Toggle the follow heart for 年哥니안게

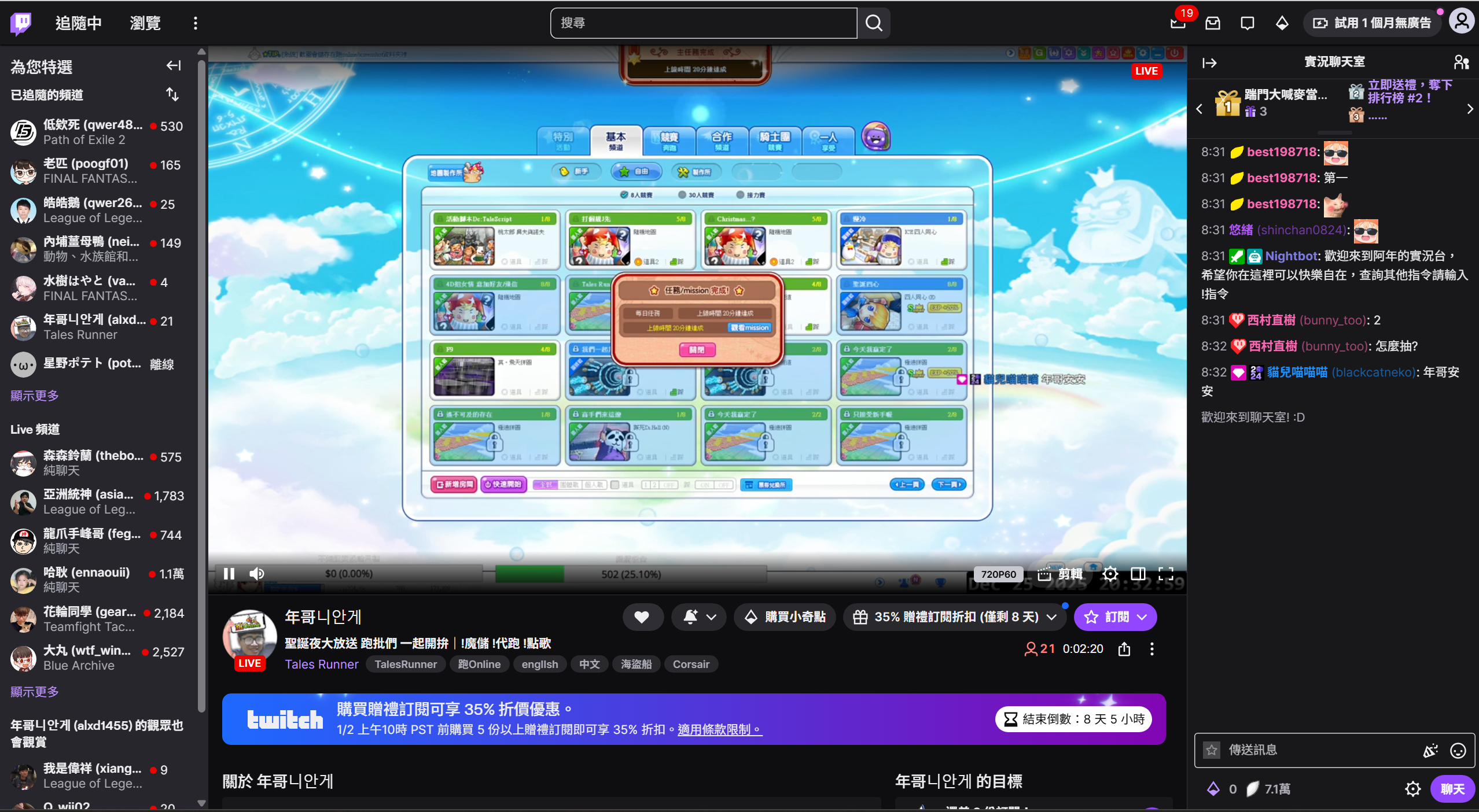(642, 617)
